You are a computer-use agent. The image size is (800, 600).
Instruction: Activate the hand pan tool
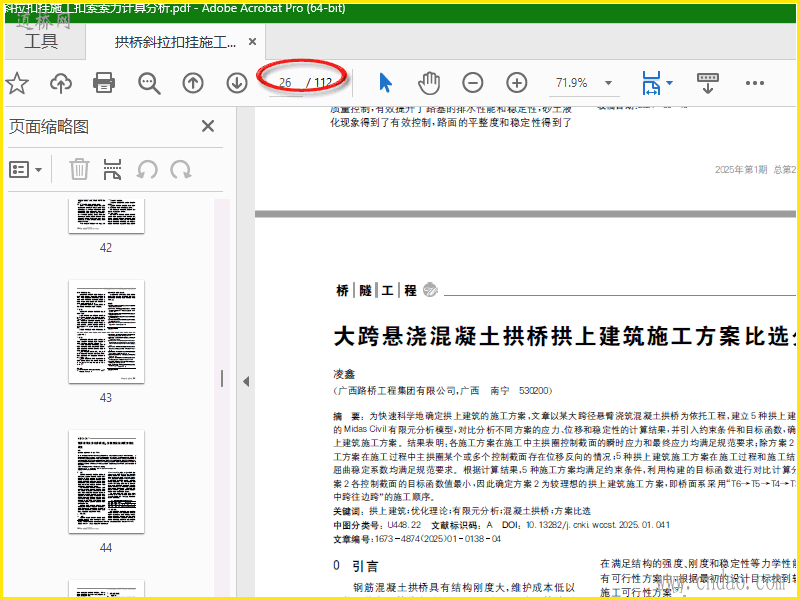(x=429, y=83)
